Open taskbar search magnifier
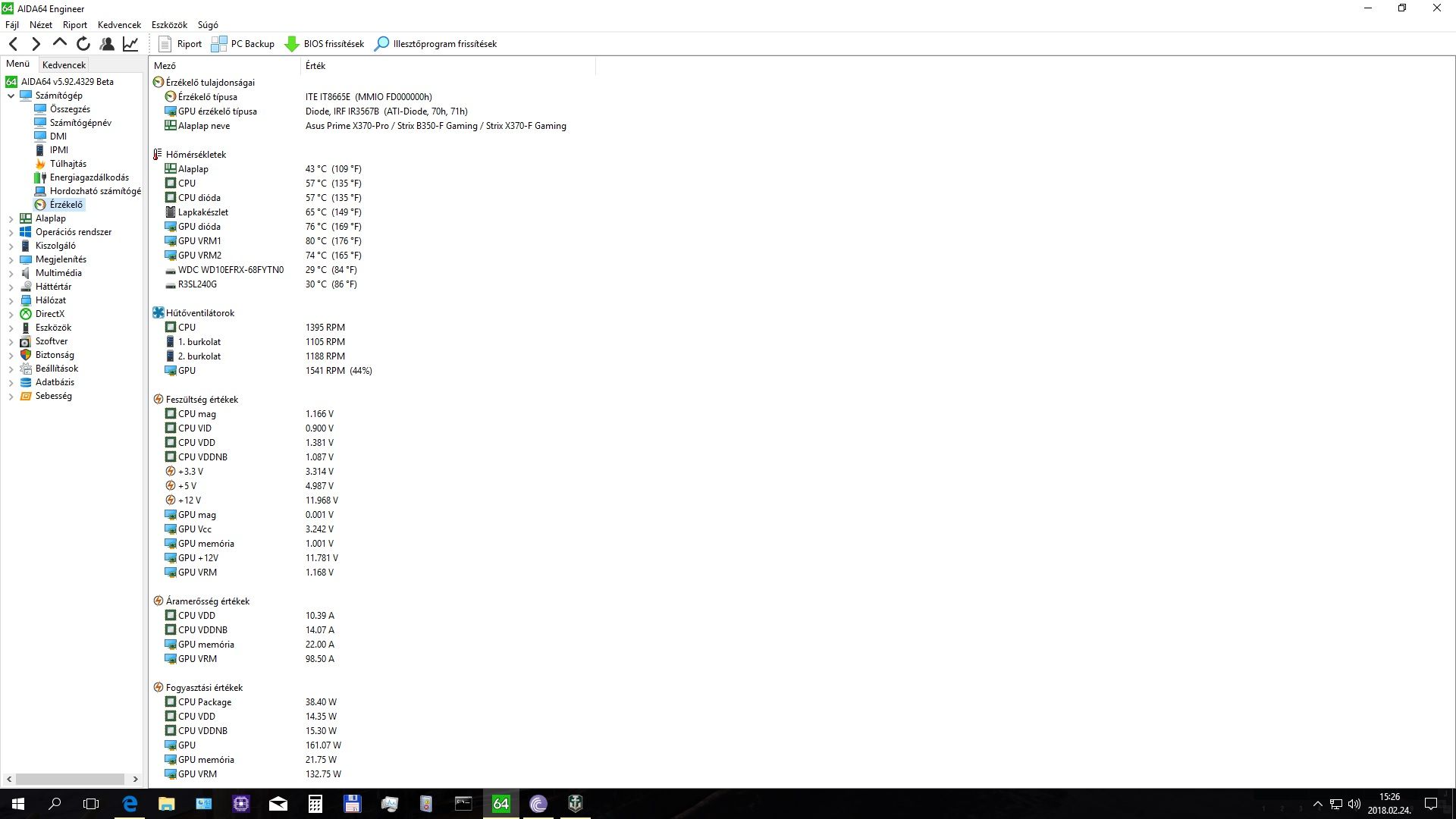The image size is (1456, 819). [x=55, y=804]
